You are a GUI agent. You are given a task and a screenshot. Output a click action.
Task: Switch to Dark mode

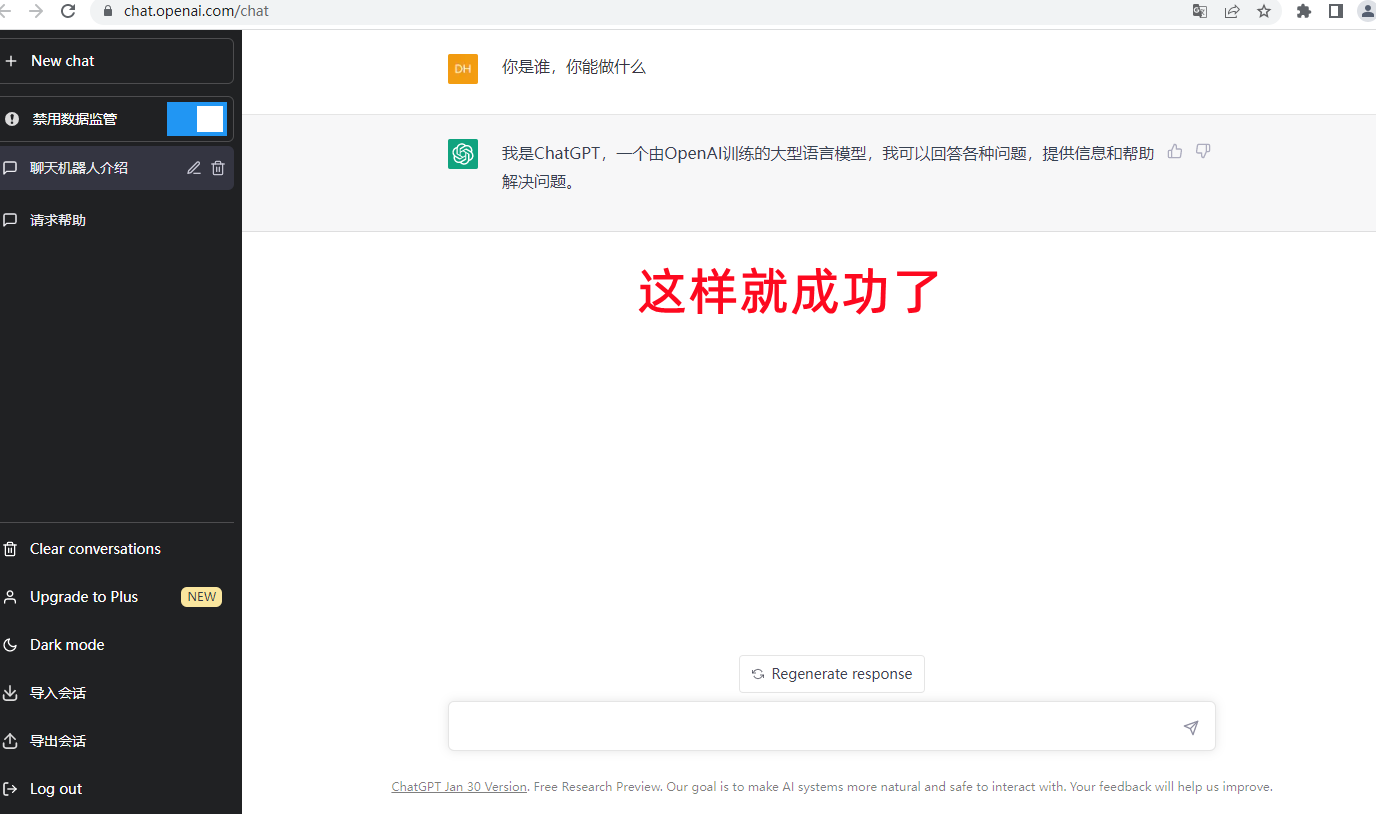pyautogui.click(x=67, y=645)
